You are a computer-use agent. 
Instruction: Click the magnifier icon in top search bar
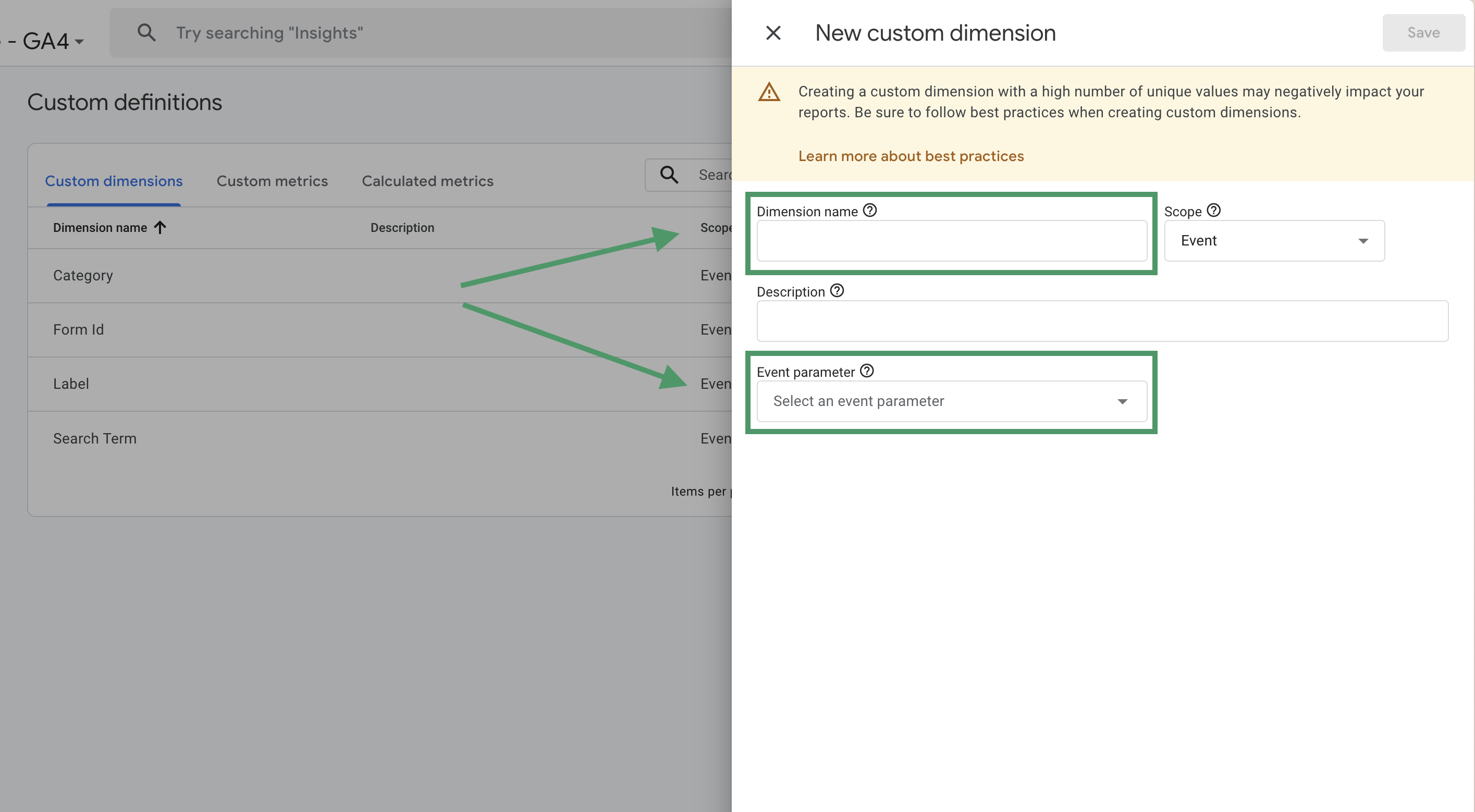click(x=146, y=33)
